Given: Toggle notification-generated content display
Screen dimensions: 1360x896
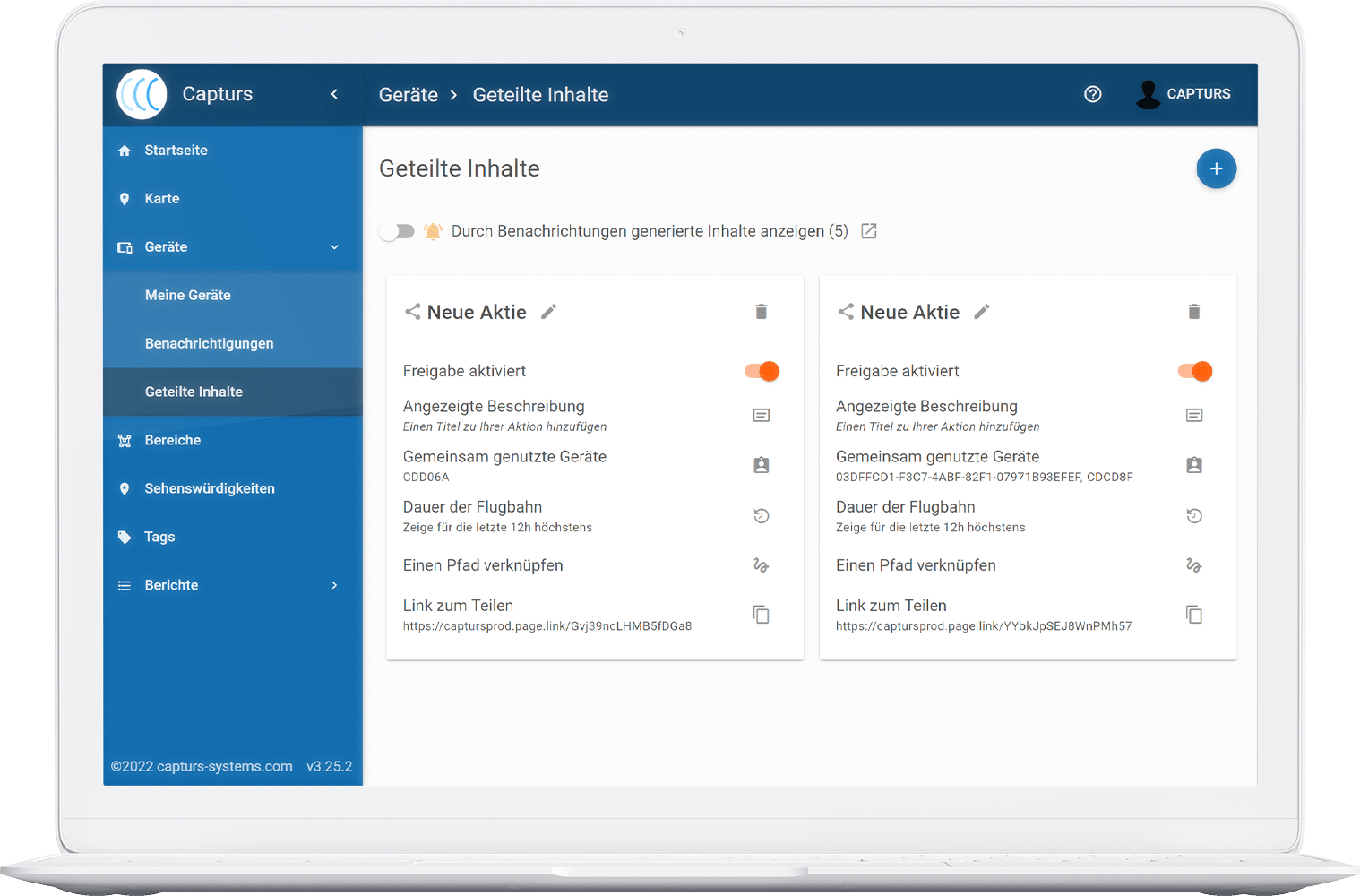Looking at the screenshot, I should 397,232.
